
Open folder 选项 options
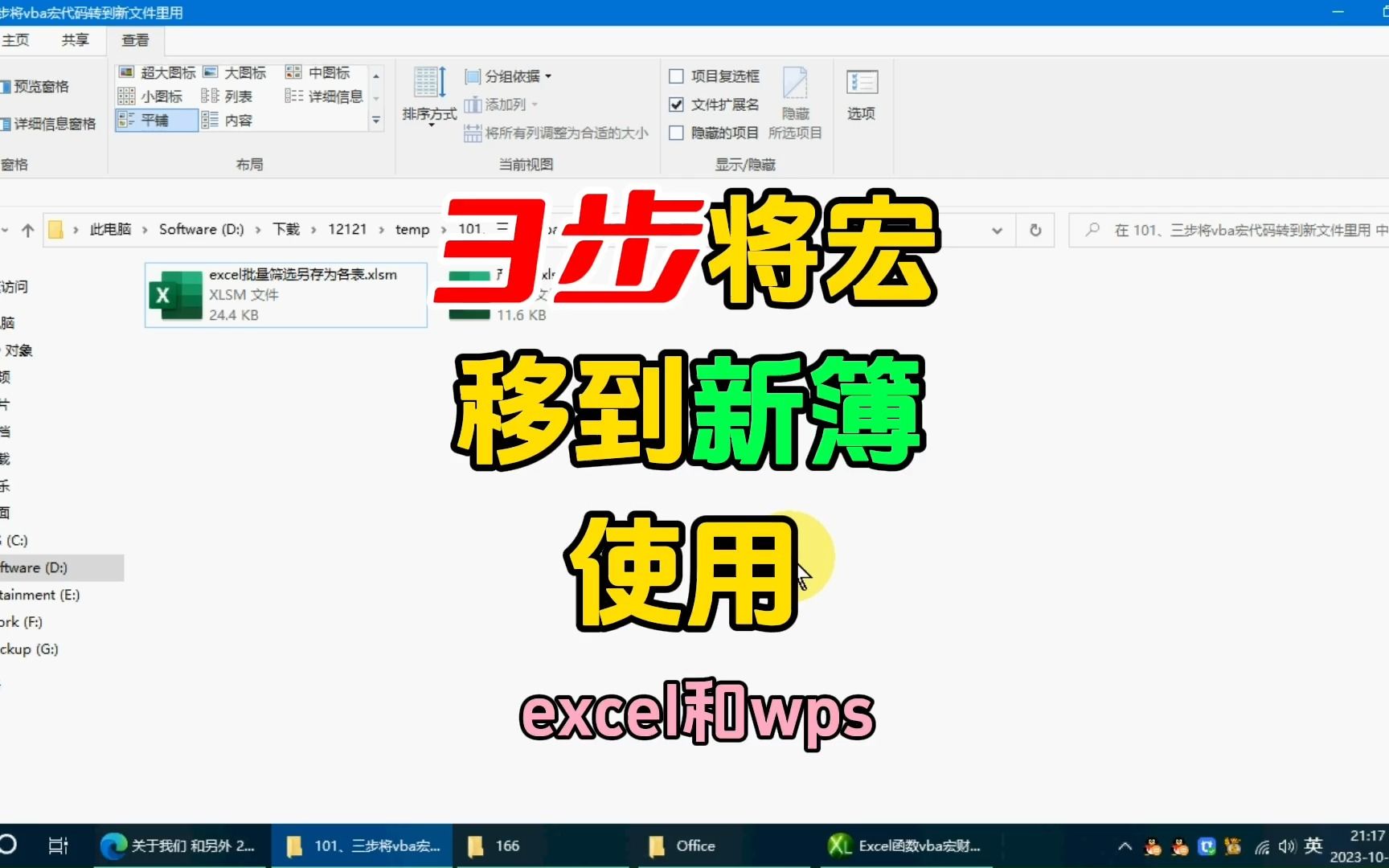pyautogui.click(x=861, y=94)
